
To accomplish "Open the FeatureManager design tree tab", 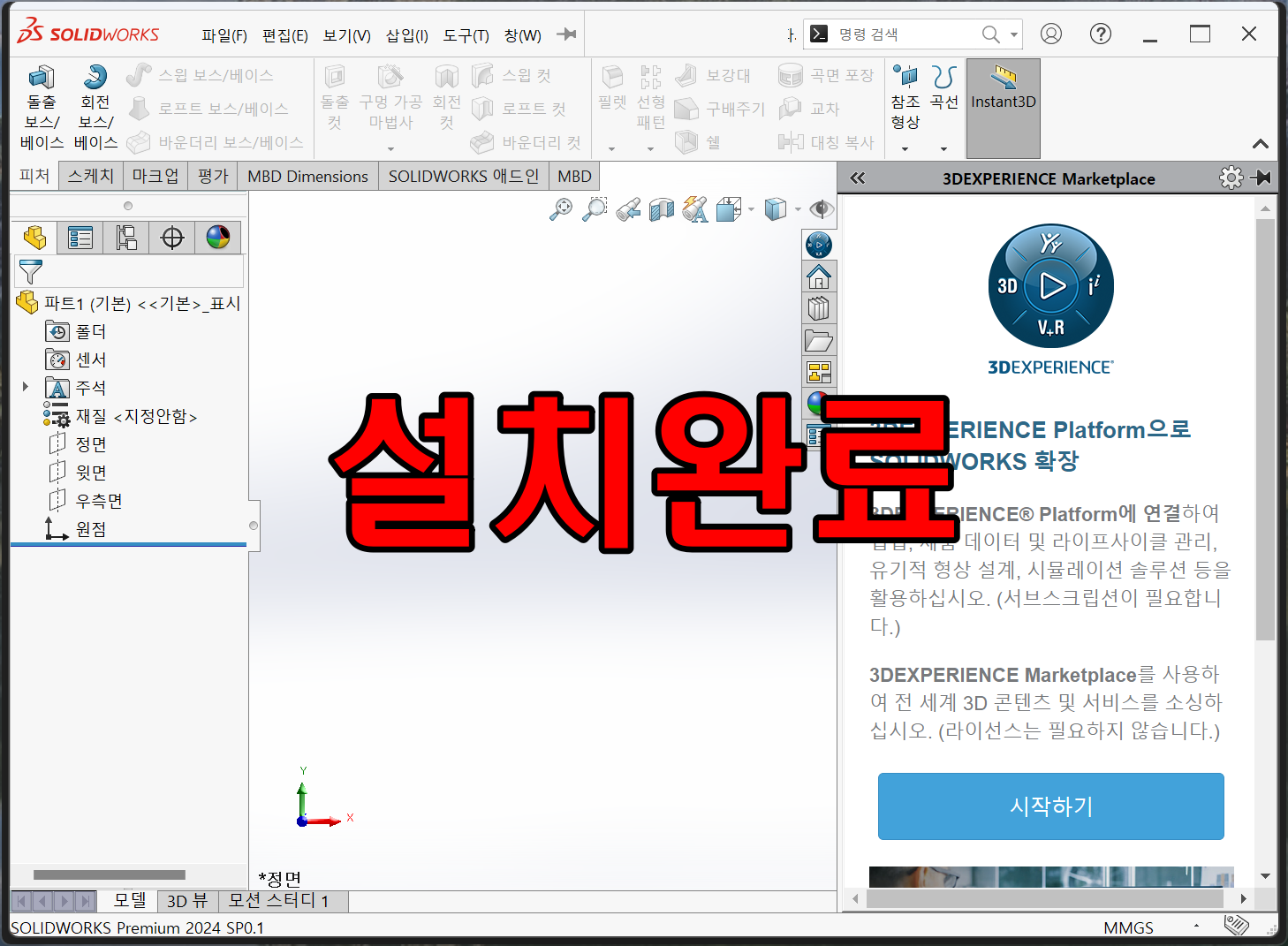I will tap(34, 238).
